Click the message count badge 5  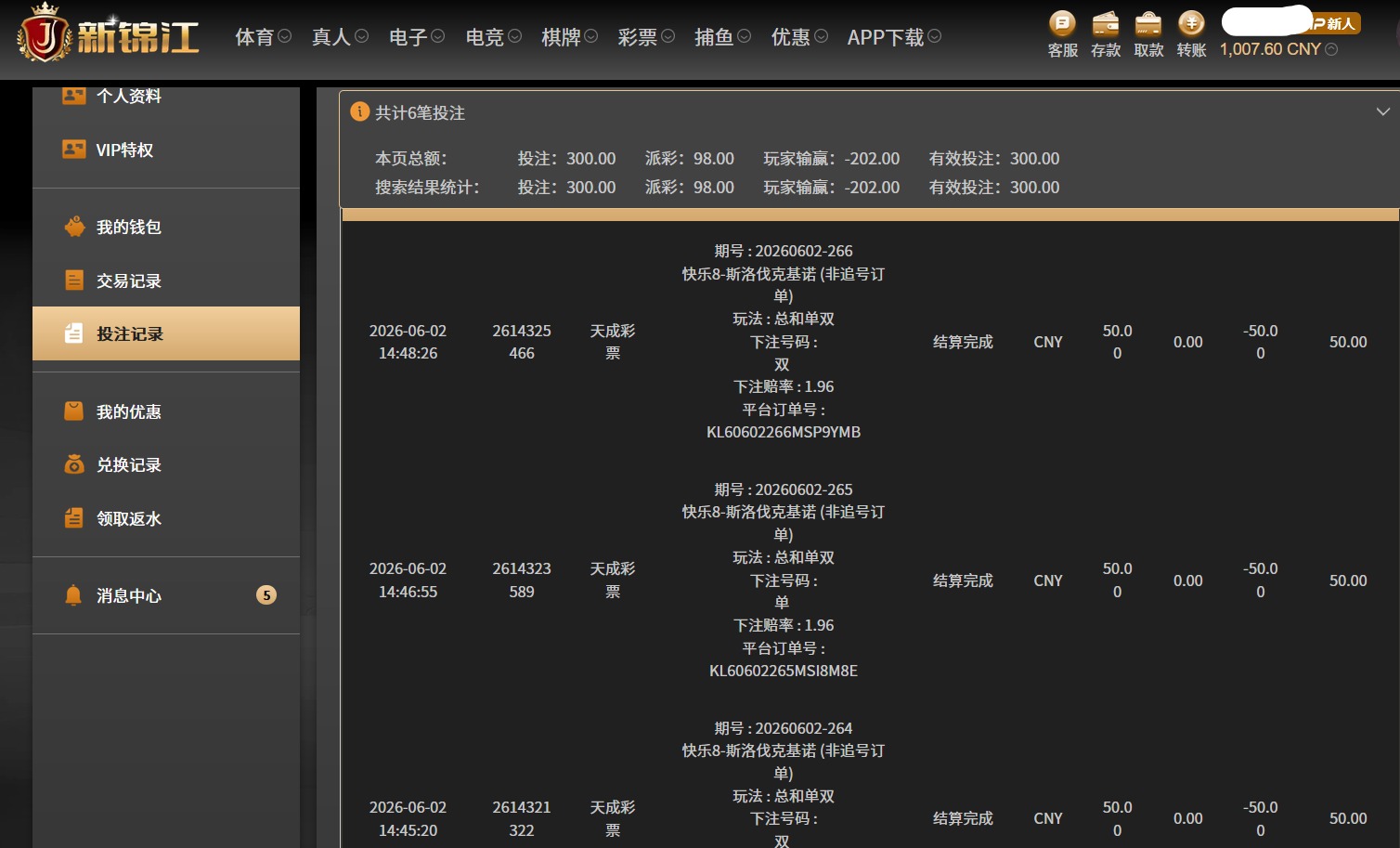pyautogui.click(x=266, y=595)
